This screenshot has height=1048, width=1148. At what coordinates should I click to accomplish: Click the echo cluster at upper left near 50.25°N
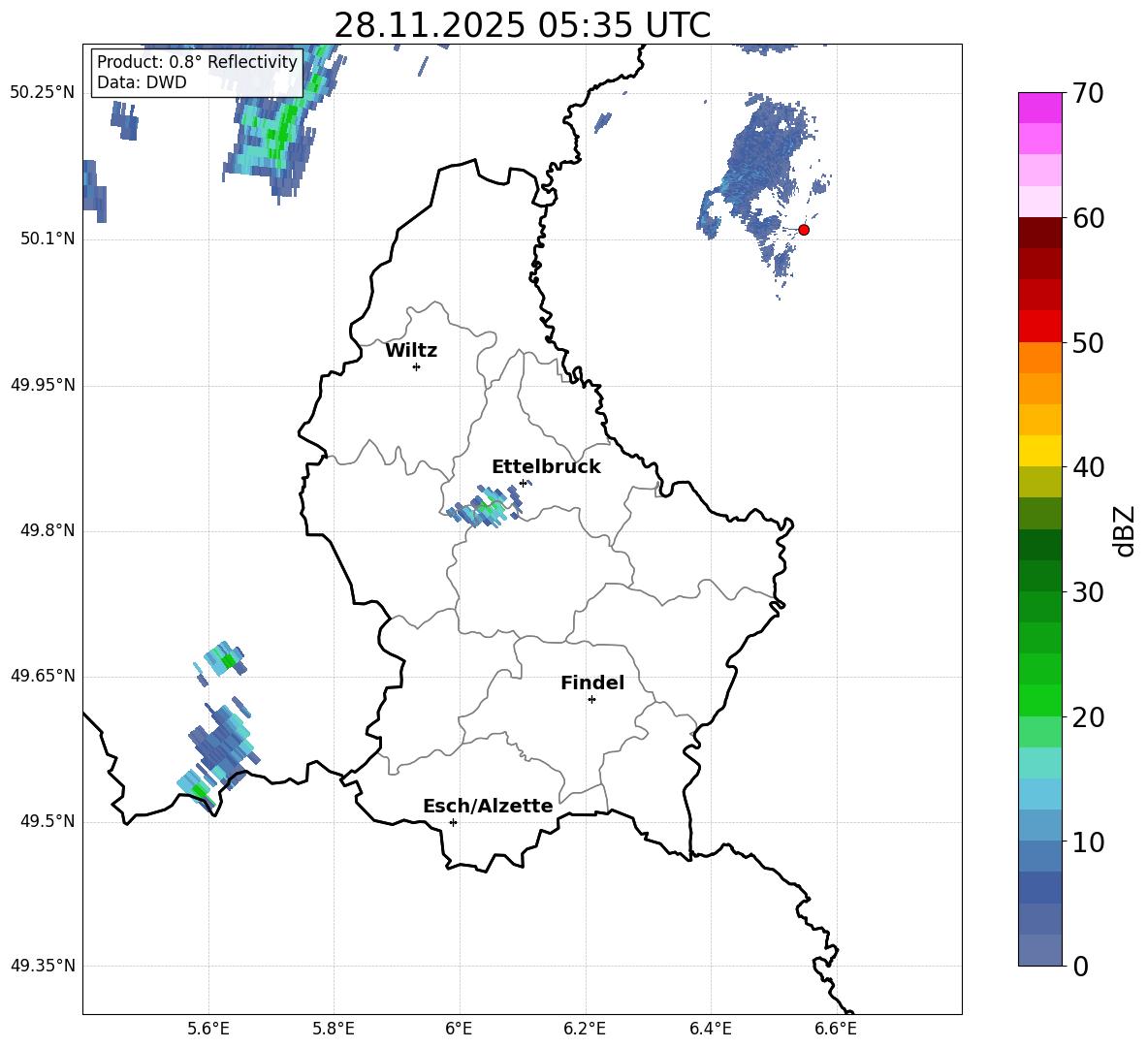pos(282,124)
